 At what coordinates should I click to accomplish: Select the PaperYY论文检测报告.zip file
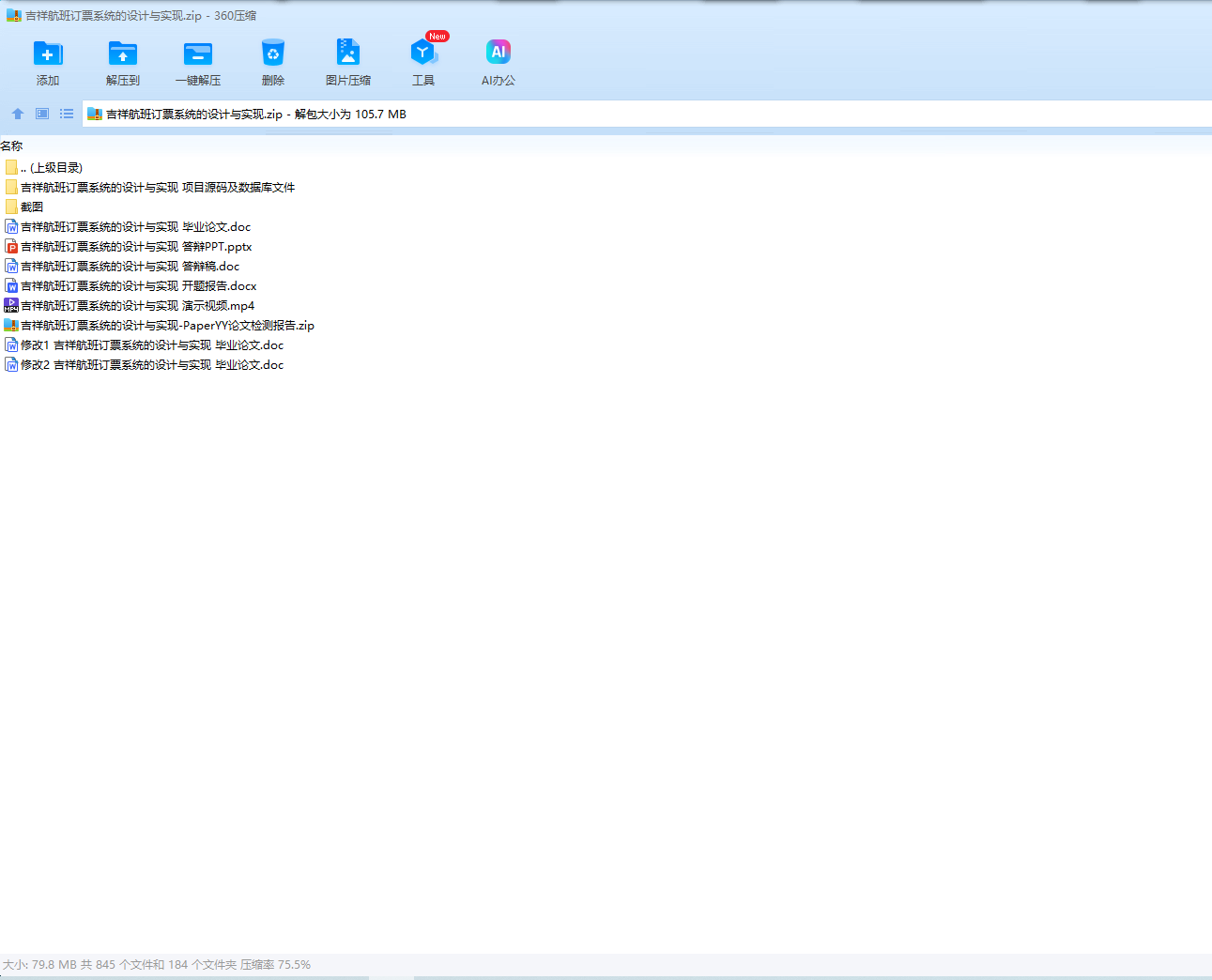tap(160, 325)
